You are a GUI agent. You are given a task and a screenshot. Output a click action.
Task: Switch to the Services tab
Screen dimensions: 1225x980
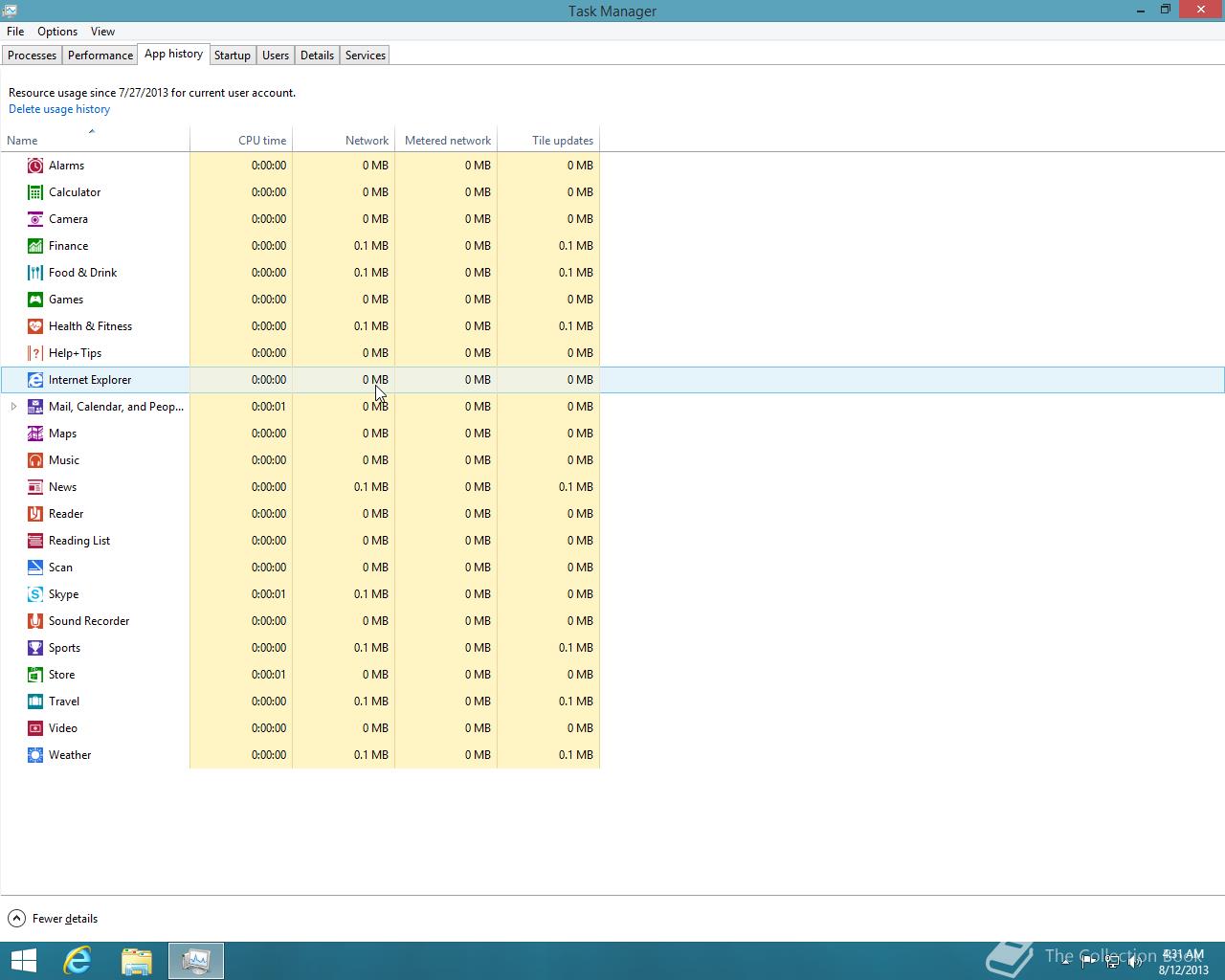[x=366, y=56]
